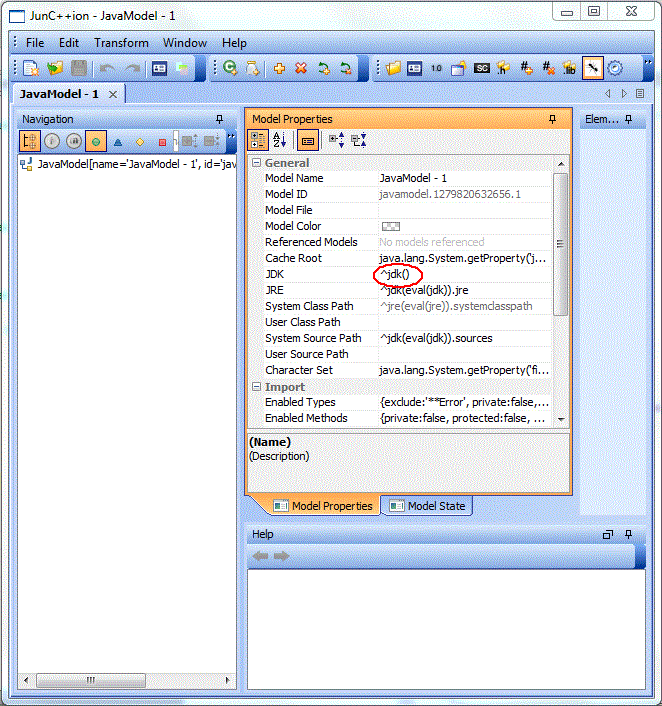Click the Alphabetical A-Z sort icon

280,140
